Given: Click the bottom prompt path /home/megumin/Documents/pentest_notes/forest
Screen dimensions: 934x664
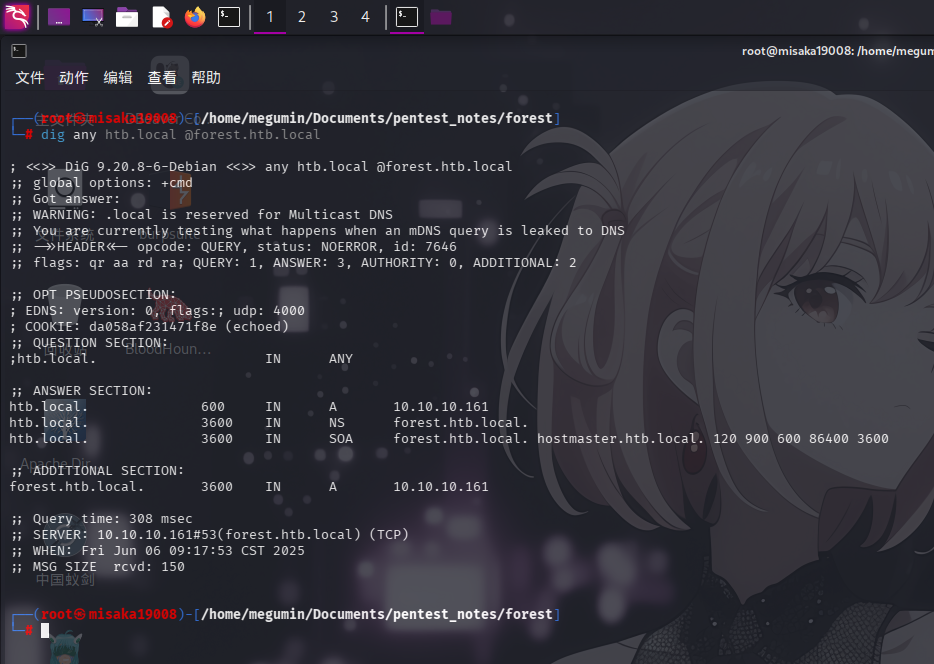Looking at the screenshot, I should (x=377, y=615).
